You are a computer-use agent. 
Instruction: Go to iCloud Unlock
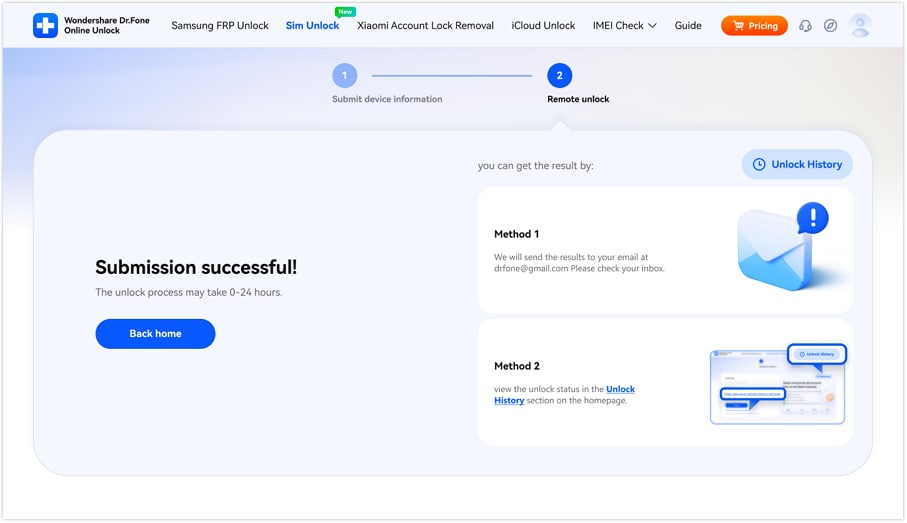pos(543,25)
